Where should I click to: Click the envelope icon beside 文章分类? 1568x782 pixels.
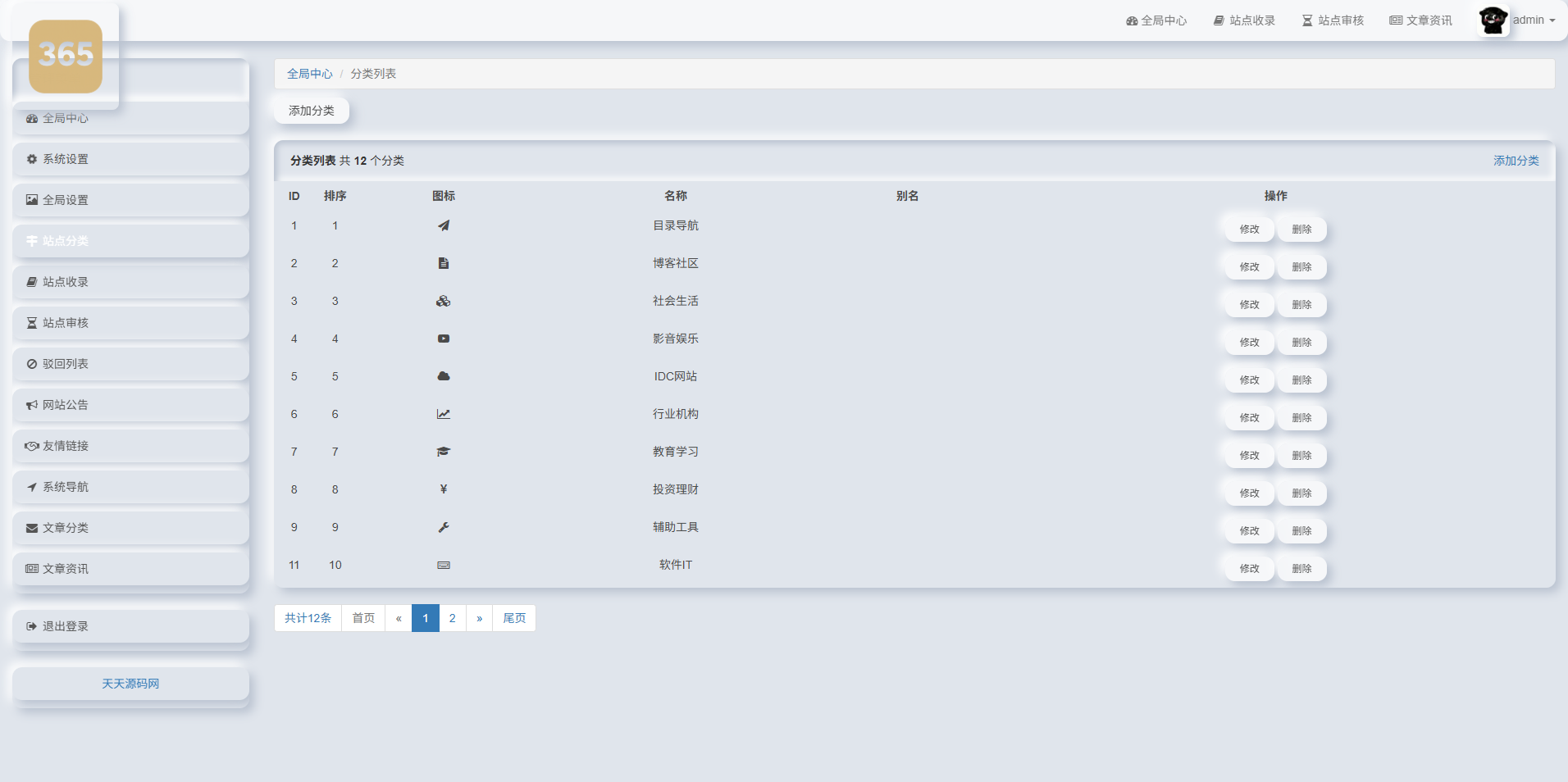pyautogui.click(x=31, y=527)
